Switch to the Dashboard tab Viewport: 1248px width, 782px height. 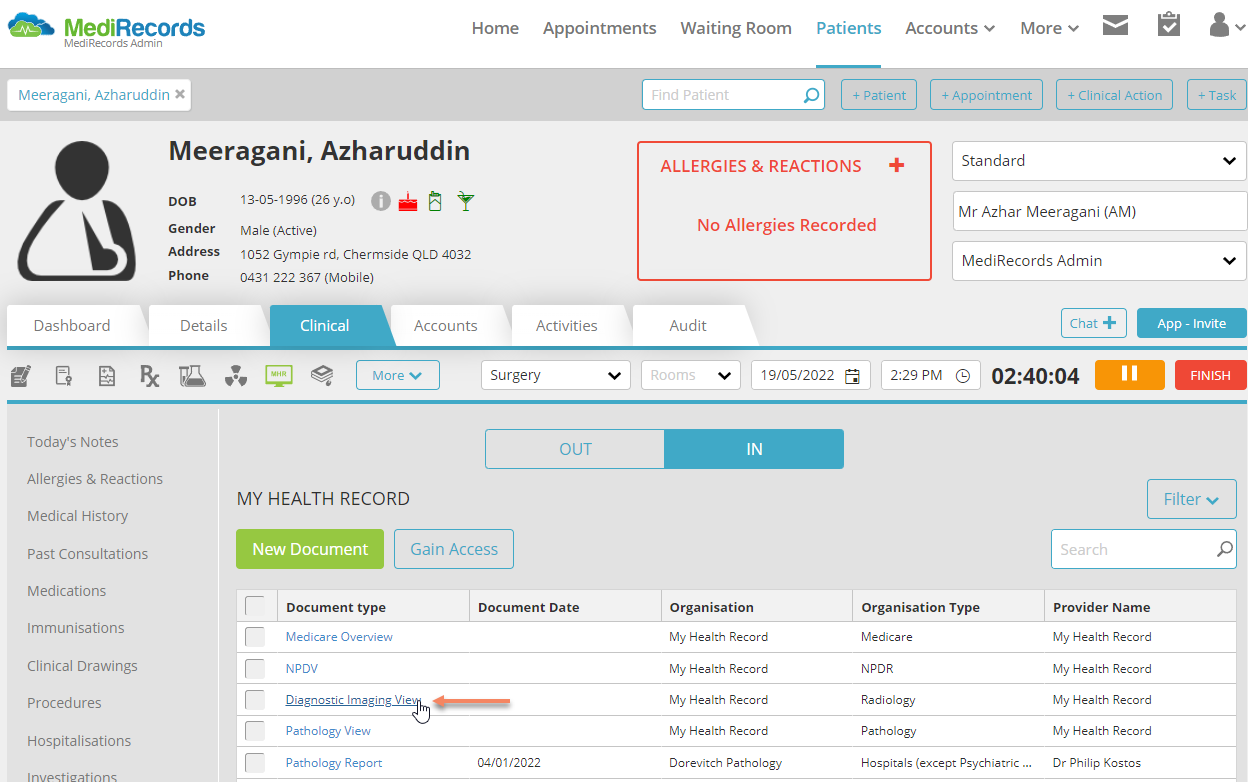[x=72, y=325]
